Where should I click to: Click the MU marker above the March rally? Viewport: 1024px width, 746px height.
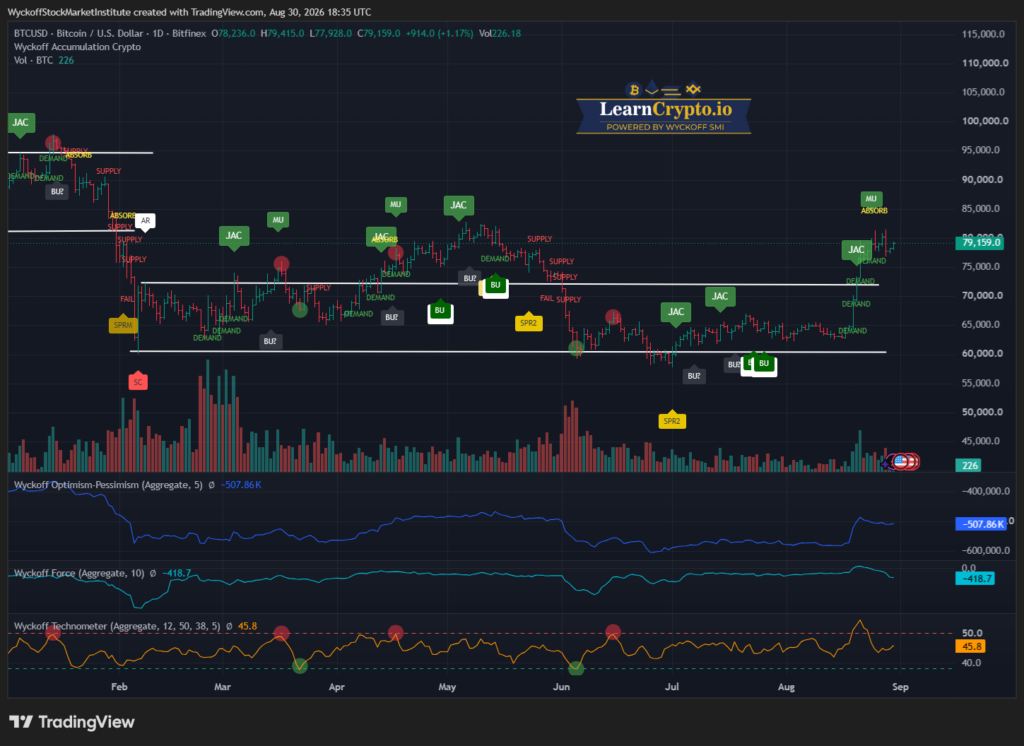tap(278, 220)
